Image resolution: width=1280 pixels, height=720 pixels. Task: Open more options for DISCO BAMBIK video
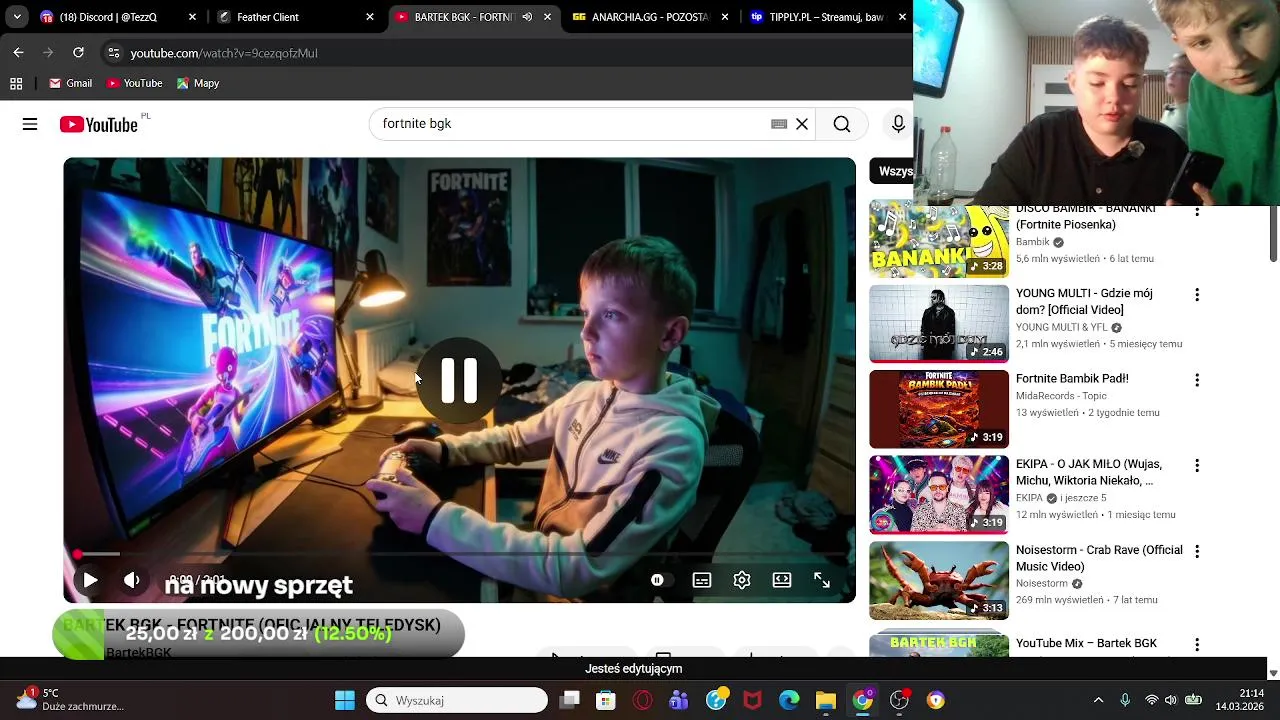pyautogui.click(x=1197, y=212)
